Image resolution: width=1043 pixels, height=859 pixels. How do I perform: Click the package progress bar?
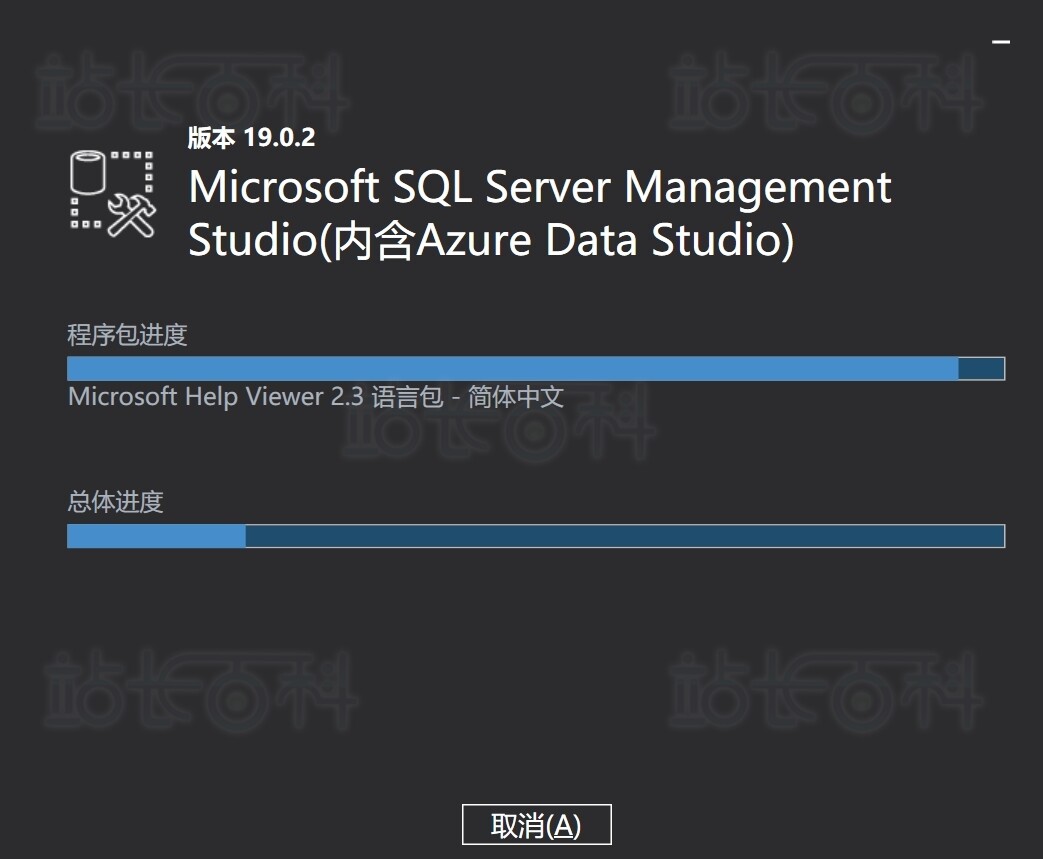click(x=536, y=368)
